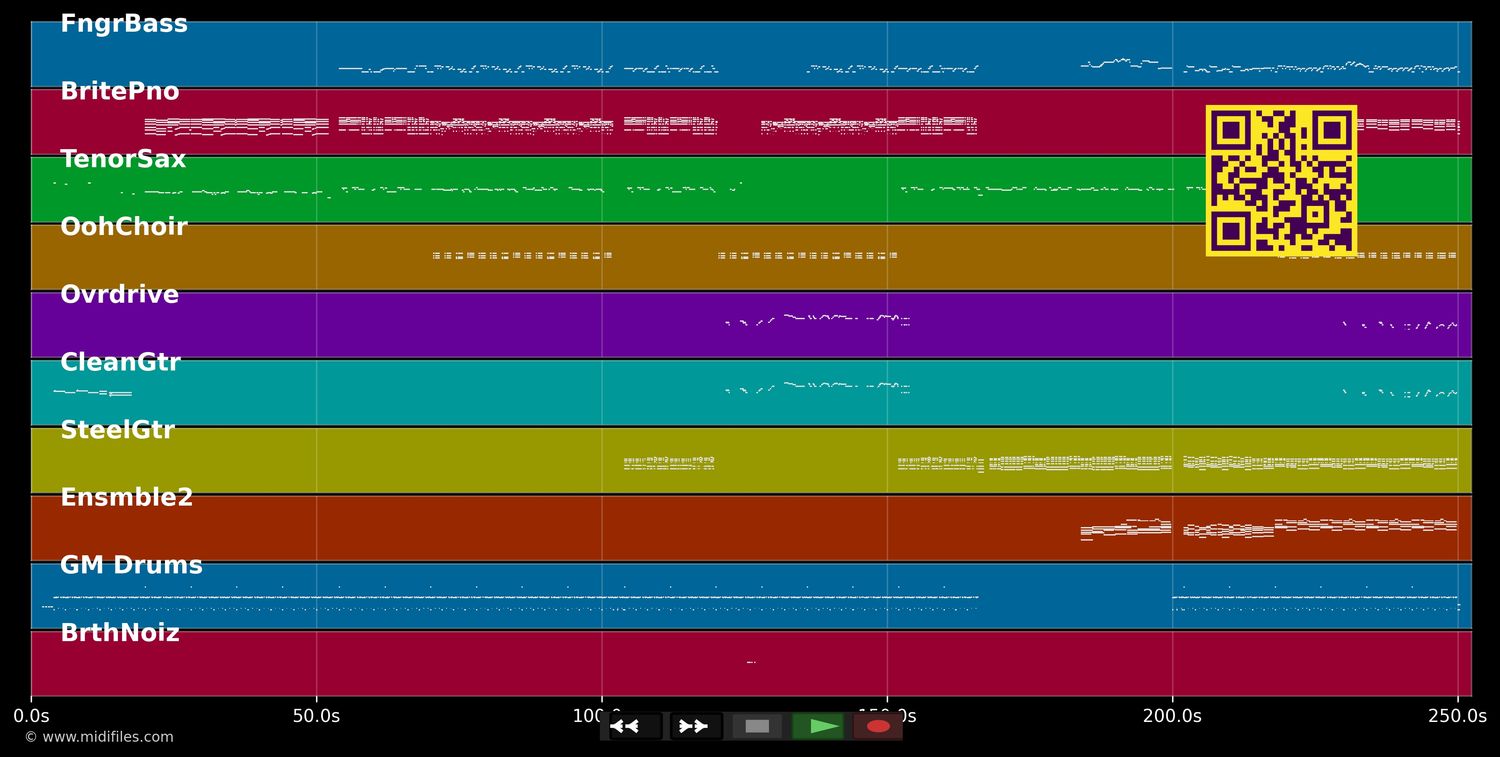1500x757 pixels.
Task: Select the BritePno piano track
Action: (x=120, y=91)
